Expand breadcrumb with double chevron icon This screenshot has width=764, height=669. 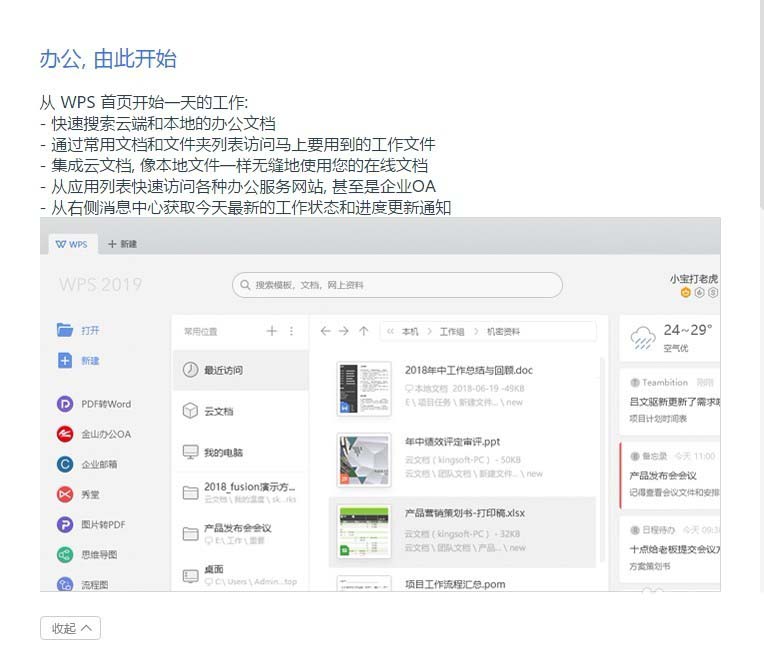click(x=390, y=331)
